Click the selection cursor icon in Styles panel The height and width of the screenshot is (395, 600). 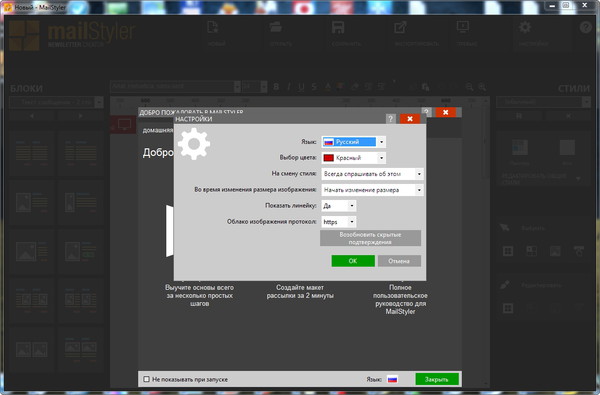(x=505, y=228)
